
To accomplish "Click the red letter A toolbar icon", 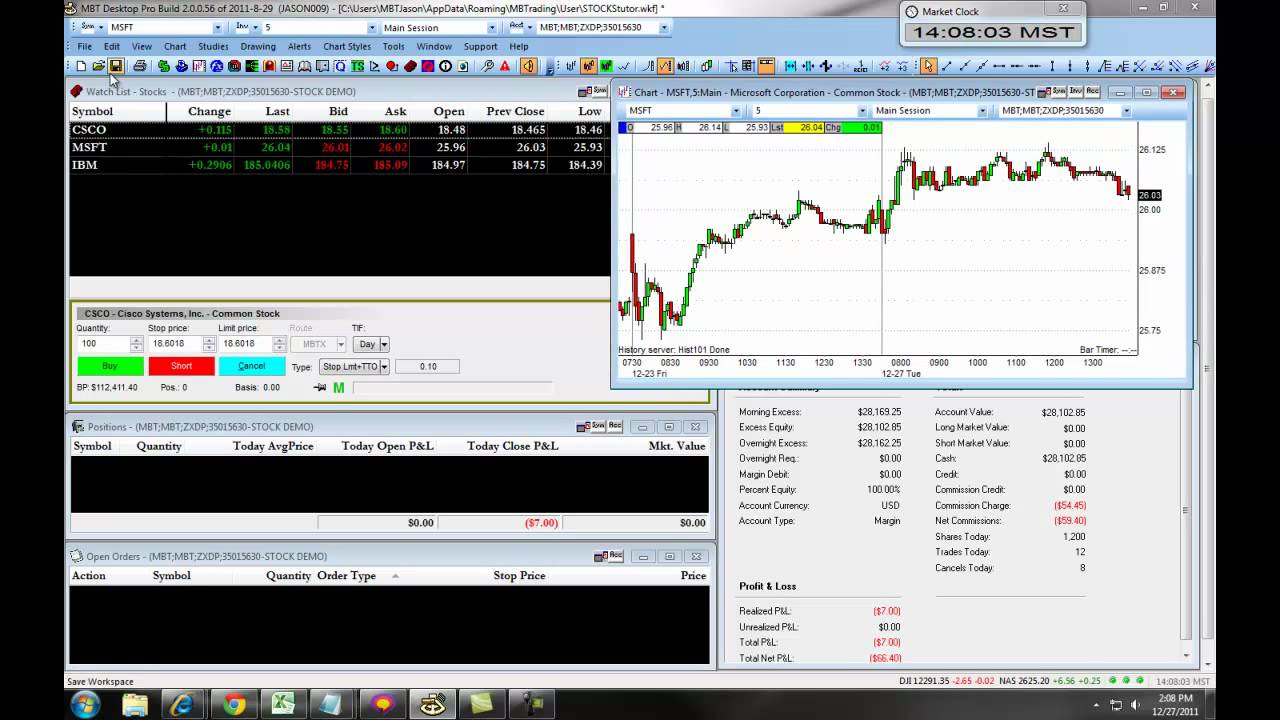I will tap(505, 66).
